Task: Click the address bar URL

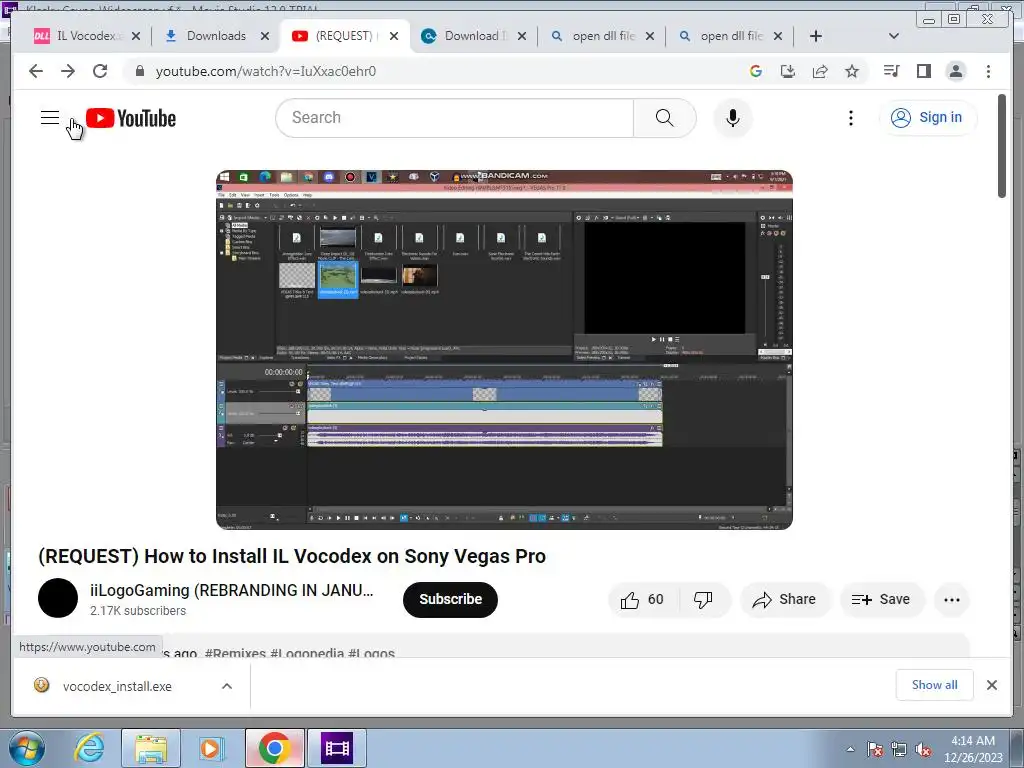Action: click(x=266, y=71)
